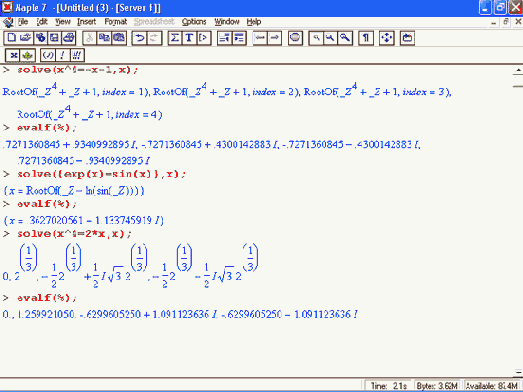This screenshot has height=392, width=523.
Task: Go forward with right arrow icon
Action: [x=274, y=38]
